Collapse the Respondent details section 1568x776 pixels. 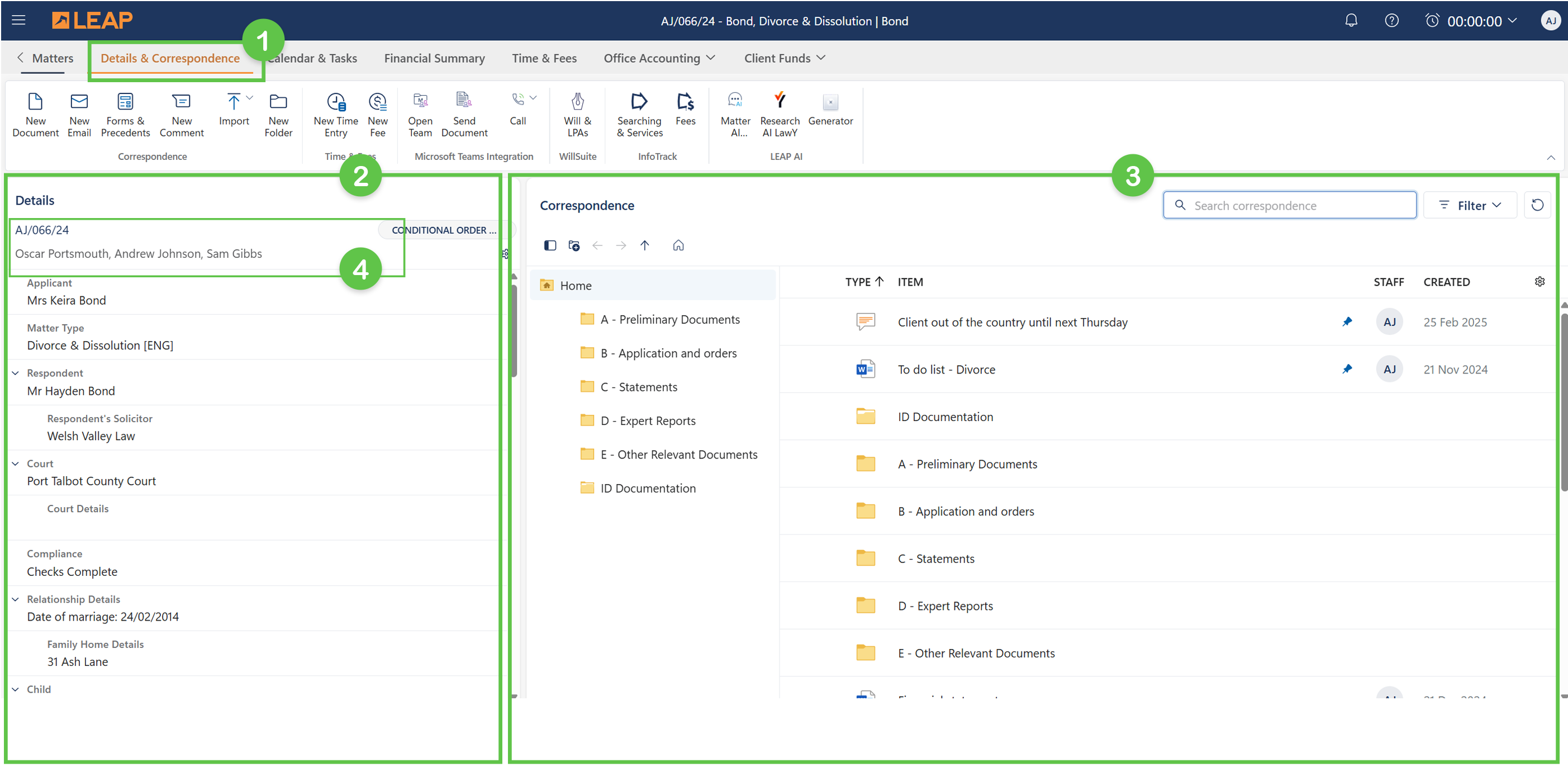(x=16, y=373)
